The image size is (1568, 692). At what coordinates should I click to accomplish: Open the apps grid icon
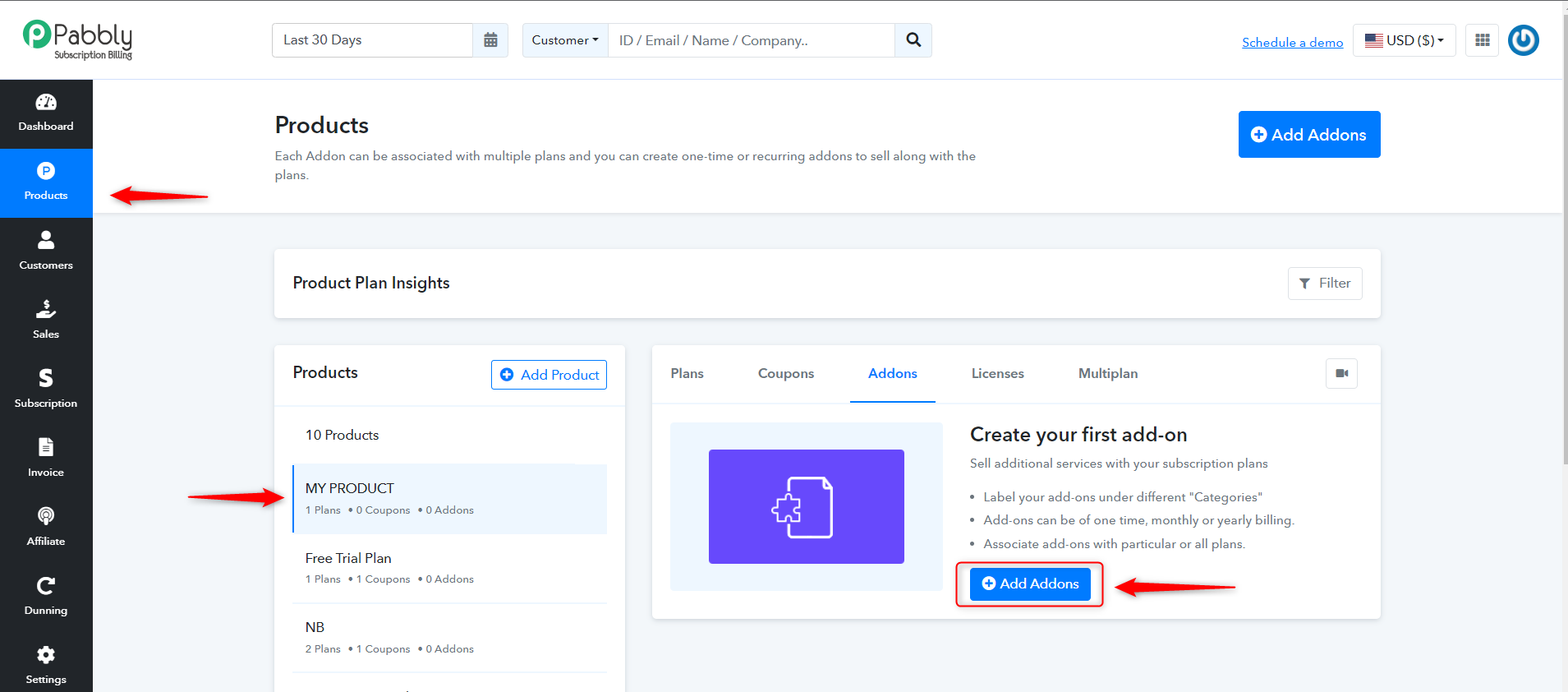click(x=1483, y=40)
